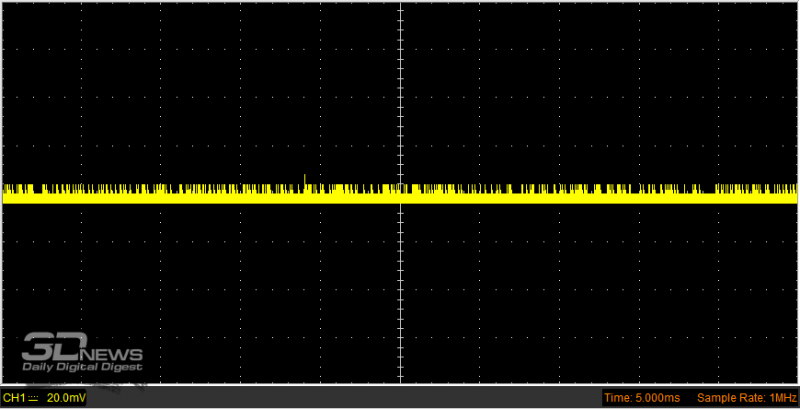Click the 1MHz value in the status bar
This screenshot has width=800, height=410.
tap(782, 398)
